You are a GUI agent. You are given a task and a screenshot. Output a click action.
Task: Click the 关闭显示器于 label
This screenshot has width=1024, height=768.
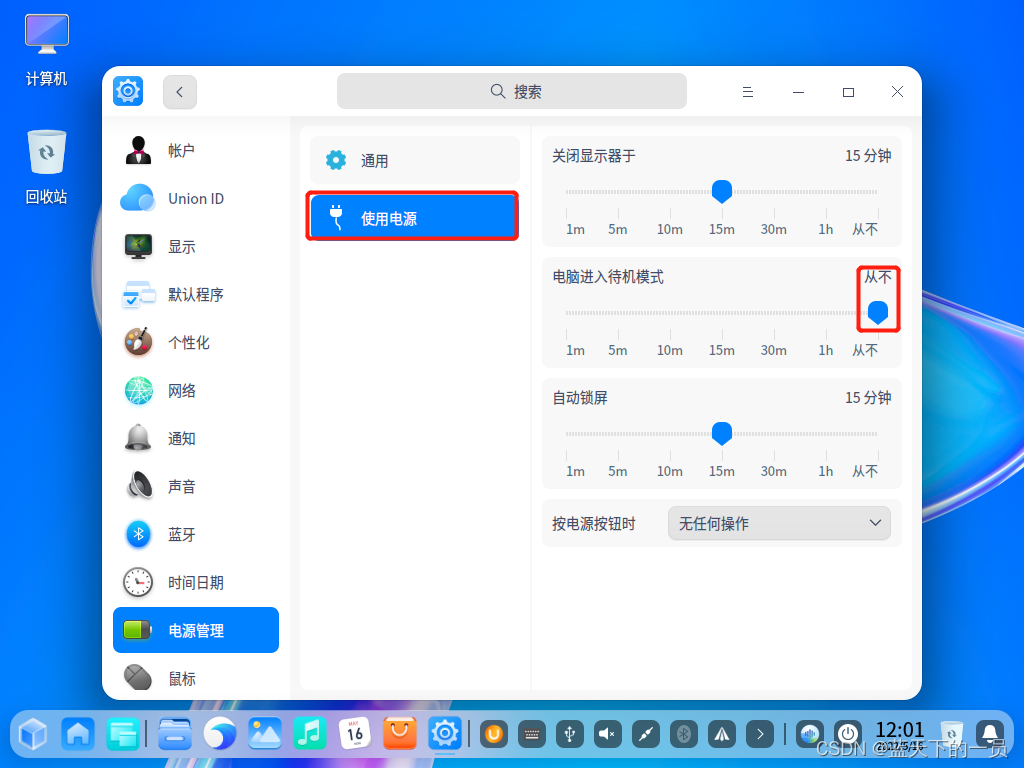tap(594, 156)
